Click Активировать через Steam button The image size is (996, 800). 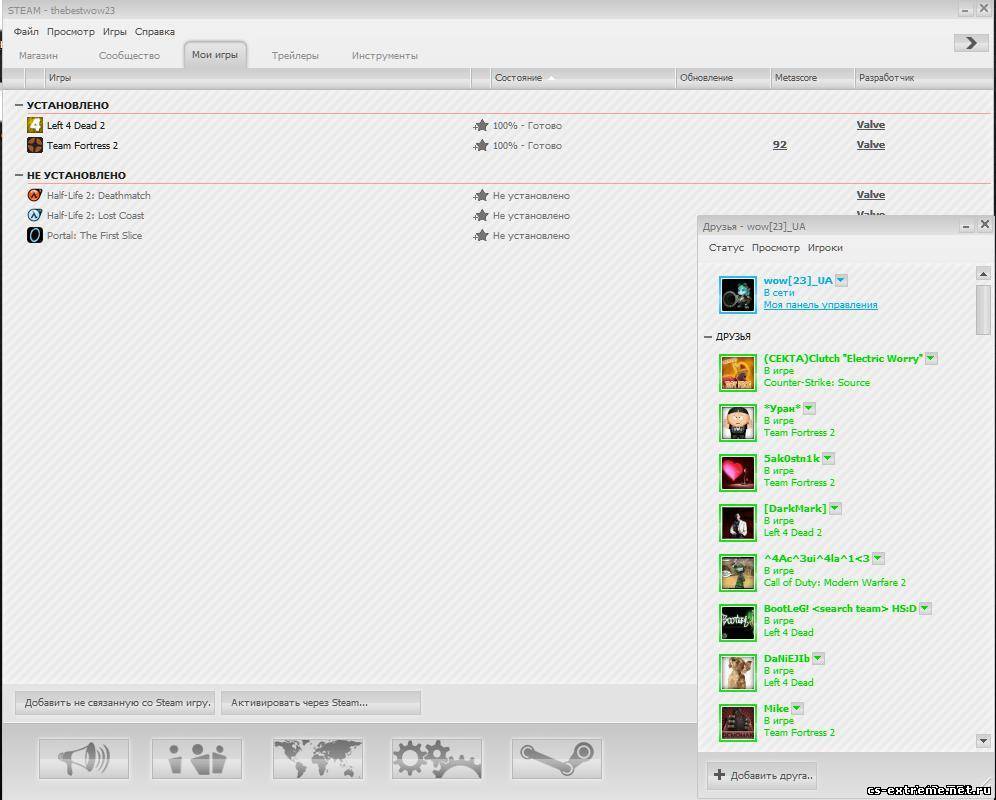(321, 703)
